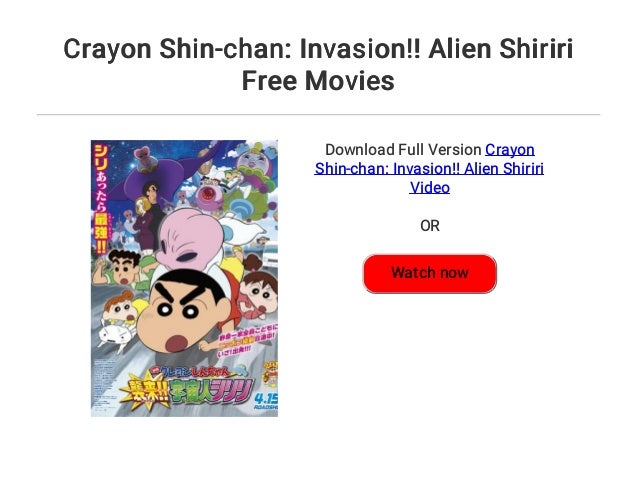Click the horizontal divider under the heading
The image size is (638, 479).
pyautogui.click(x=318, y=115)
